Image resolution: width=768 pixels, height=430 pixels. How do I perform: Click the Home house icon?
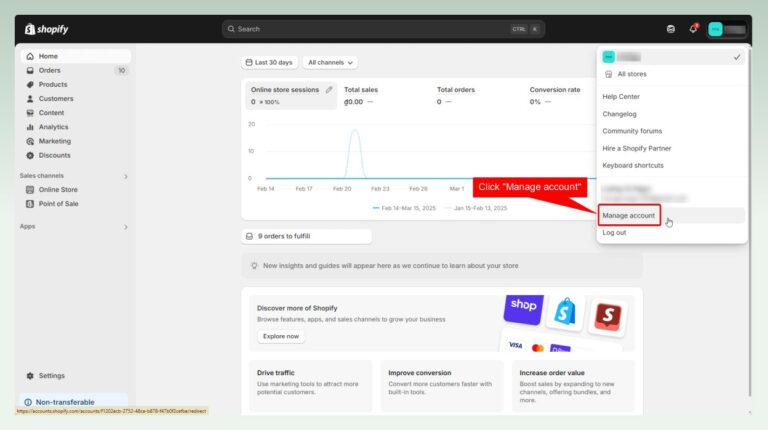30,56
